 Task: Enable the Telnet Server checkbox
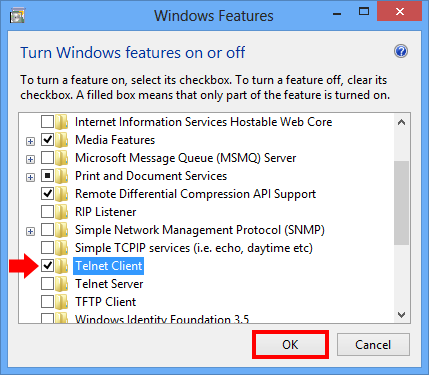(47, 284)
